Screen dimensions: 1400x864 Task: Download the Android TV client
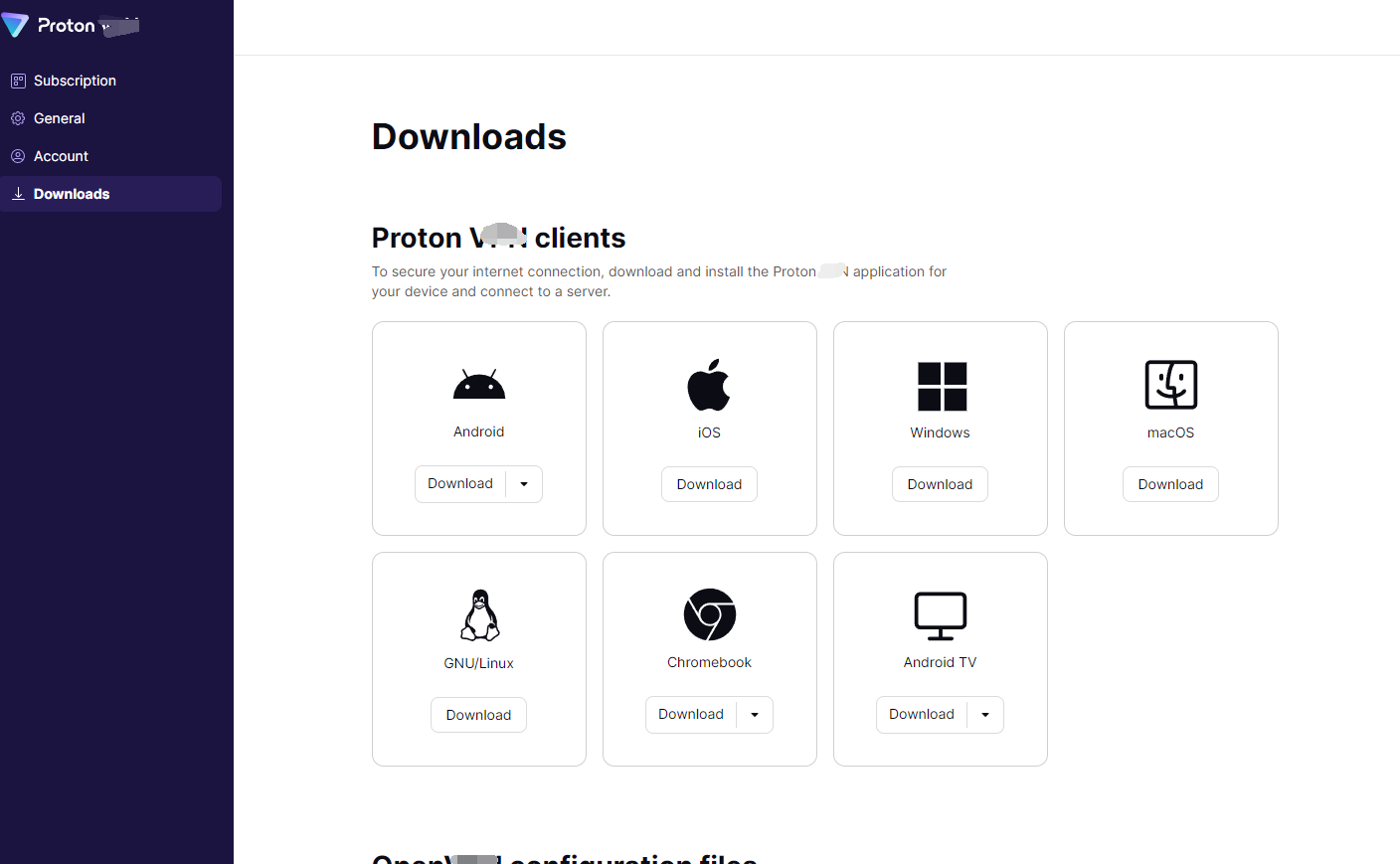pyautogui.click(x=922, y=715)
